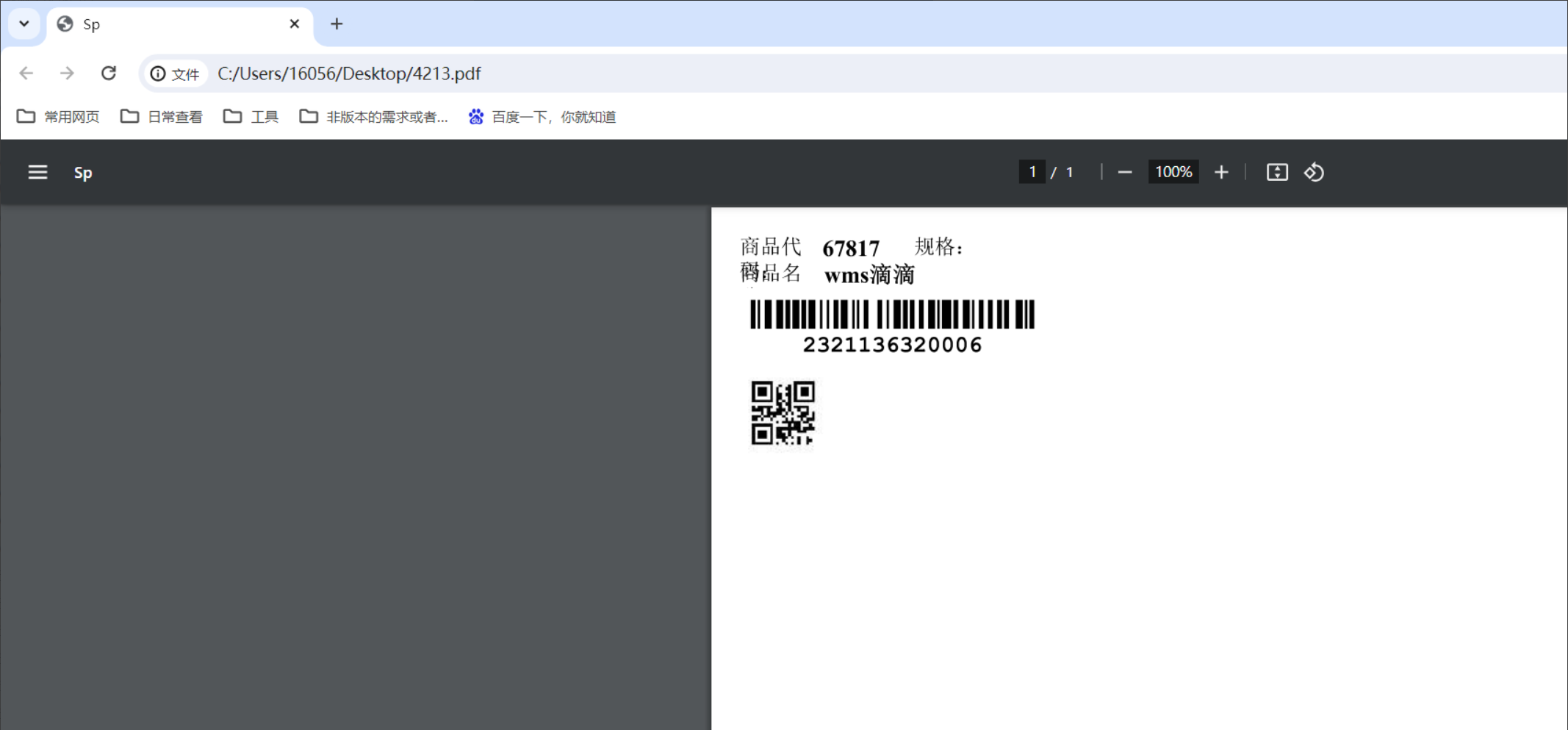The height and width of the screenshot is (730, 1568).
Task: Click the product name wms滴滴
Action: point(869,275)
